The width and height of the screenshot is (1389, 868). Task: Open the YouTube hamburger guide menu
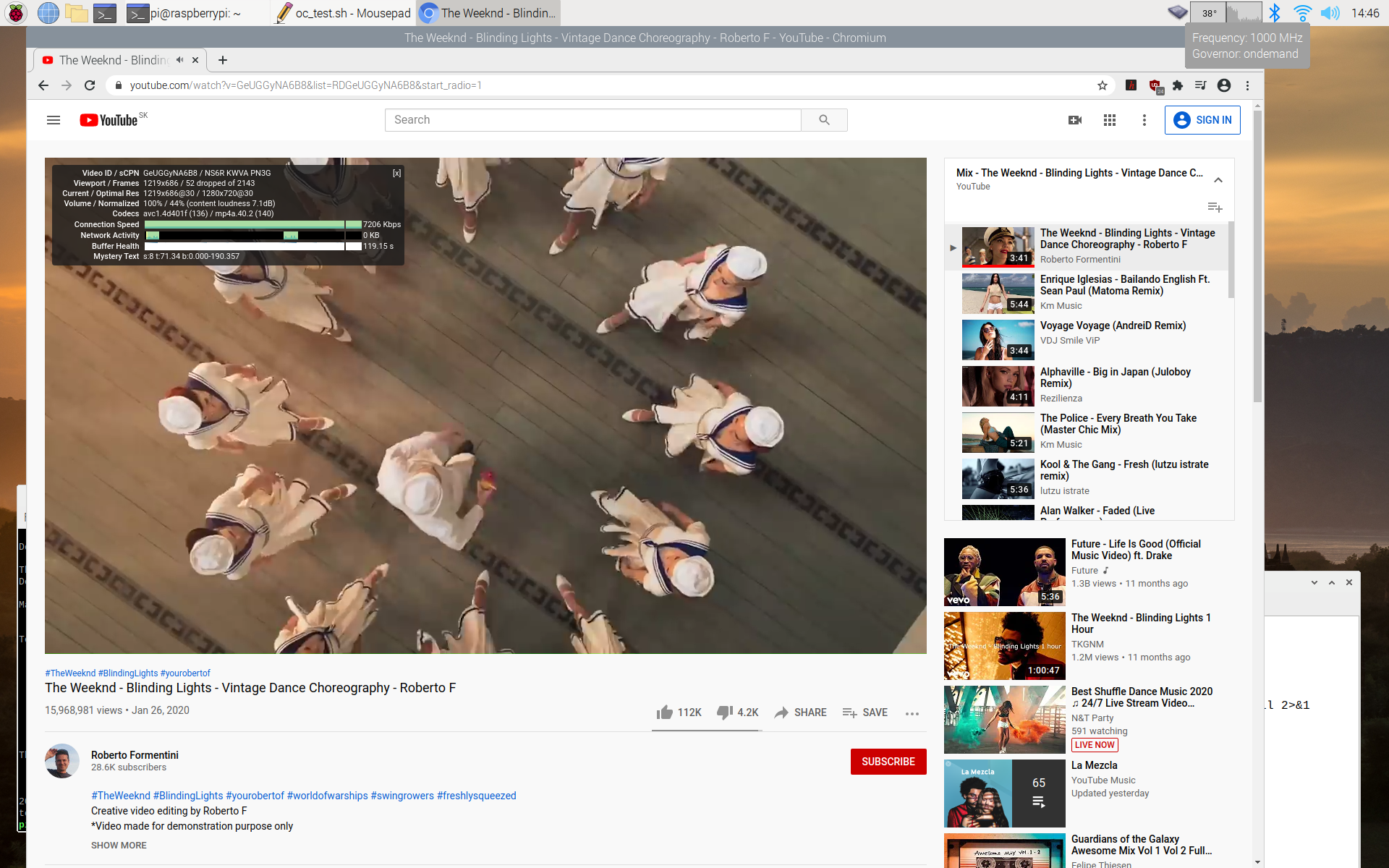pos(54,120)
